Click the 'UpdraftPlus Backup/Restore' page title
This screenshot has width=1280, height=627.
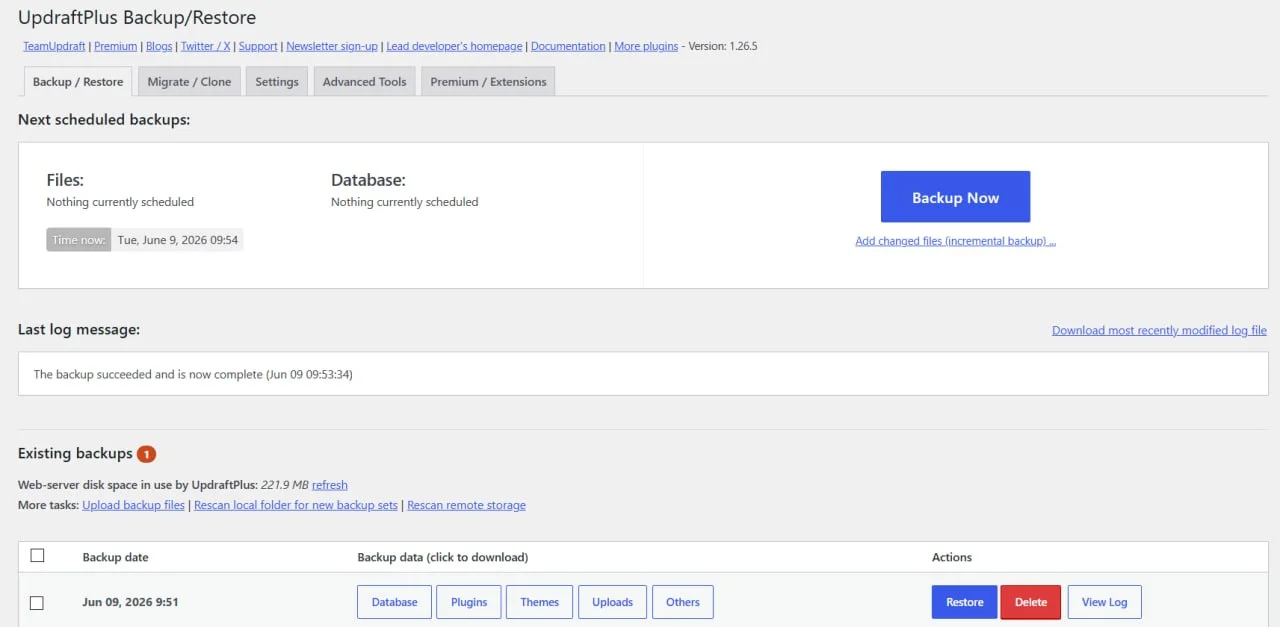[x=137, y=18]
